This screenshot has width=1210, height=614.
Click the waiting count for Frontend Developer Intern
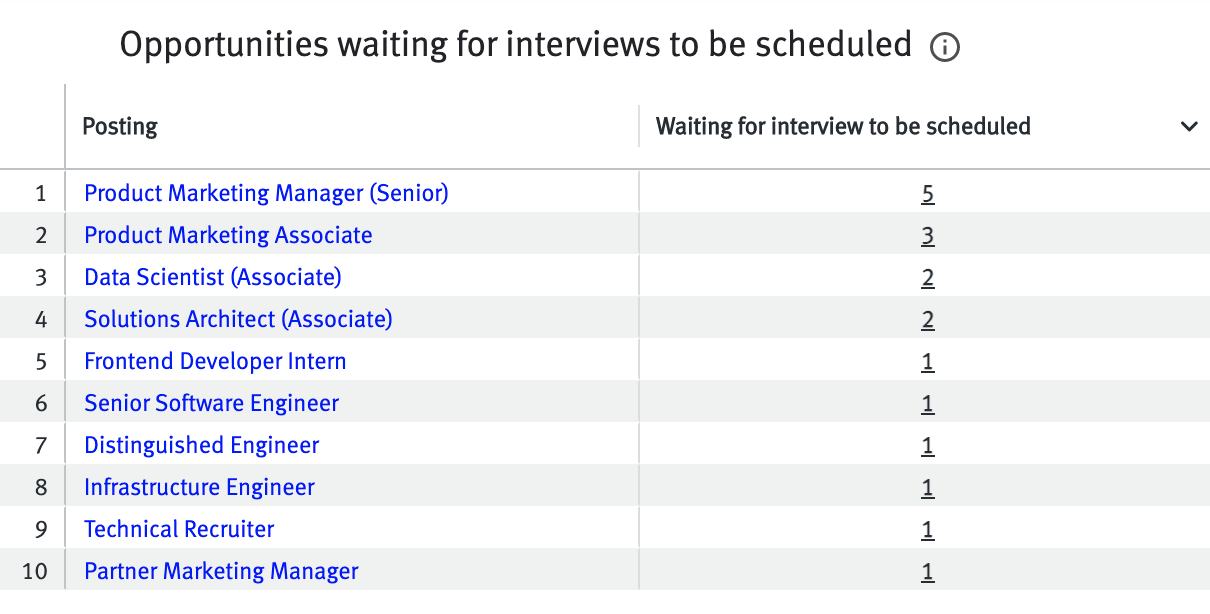click(x=927, y=360)
